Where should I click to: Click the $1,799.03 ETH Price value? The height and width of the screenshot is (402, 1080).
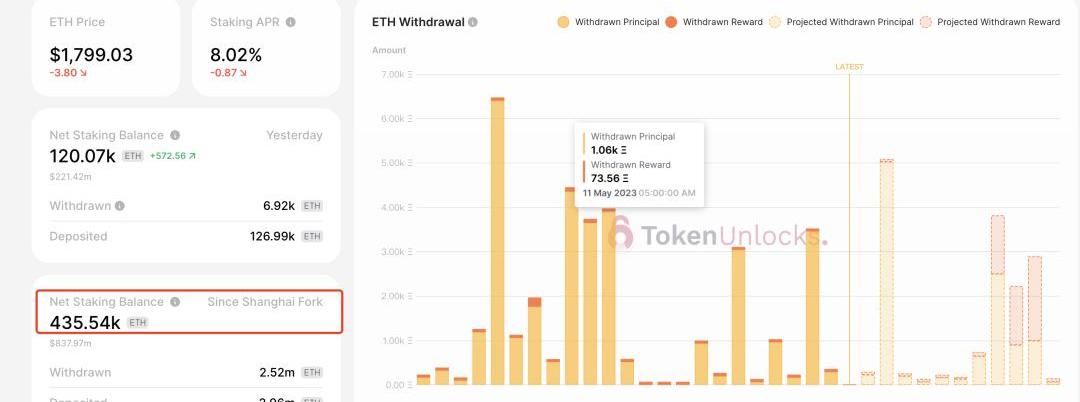point(91,55)
